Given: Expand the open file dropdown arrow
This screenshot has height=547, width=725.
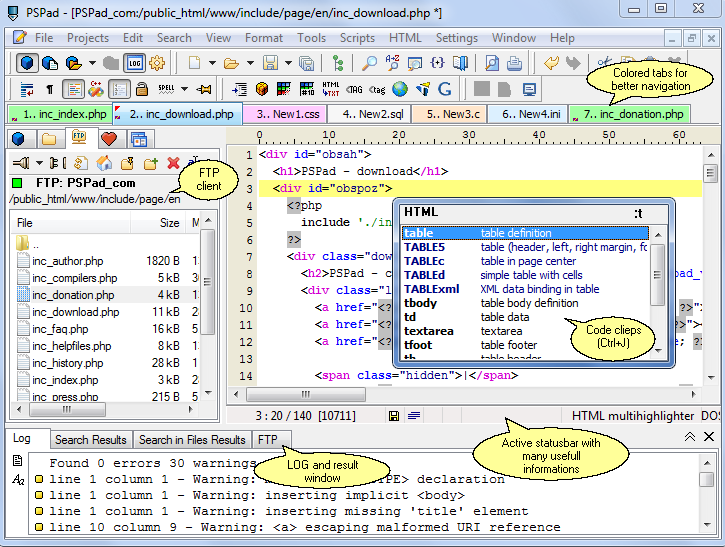Looking at the screenshot, I should pos(250,62).
